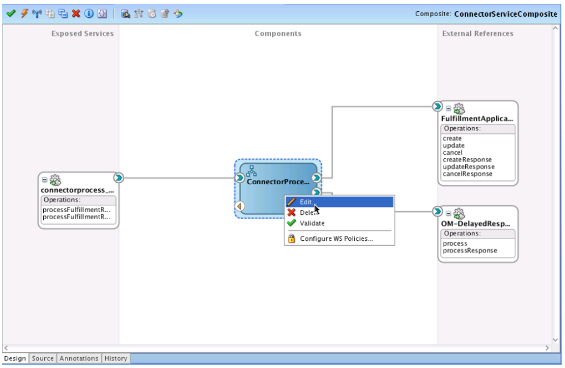The height and width of the screenshot is (368, 565).
Task: Click the top-right reference port of ConnectorProce
Action: pyautogui.click(x=316, y=178)
